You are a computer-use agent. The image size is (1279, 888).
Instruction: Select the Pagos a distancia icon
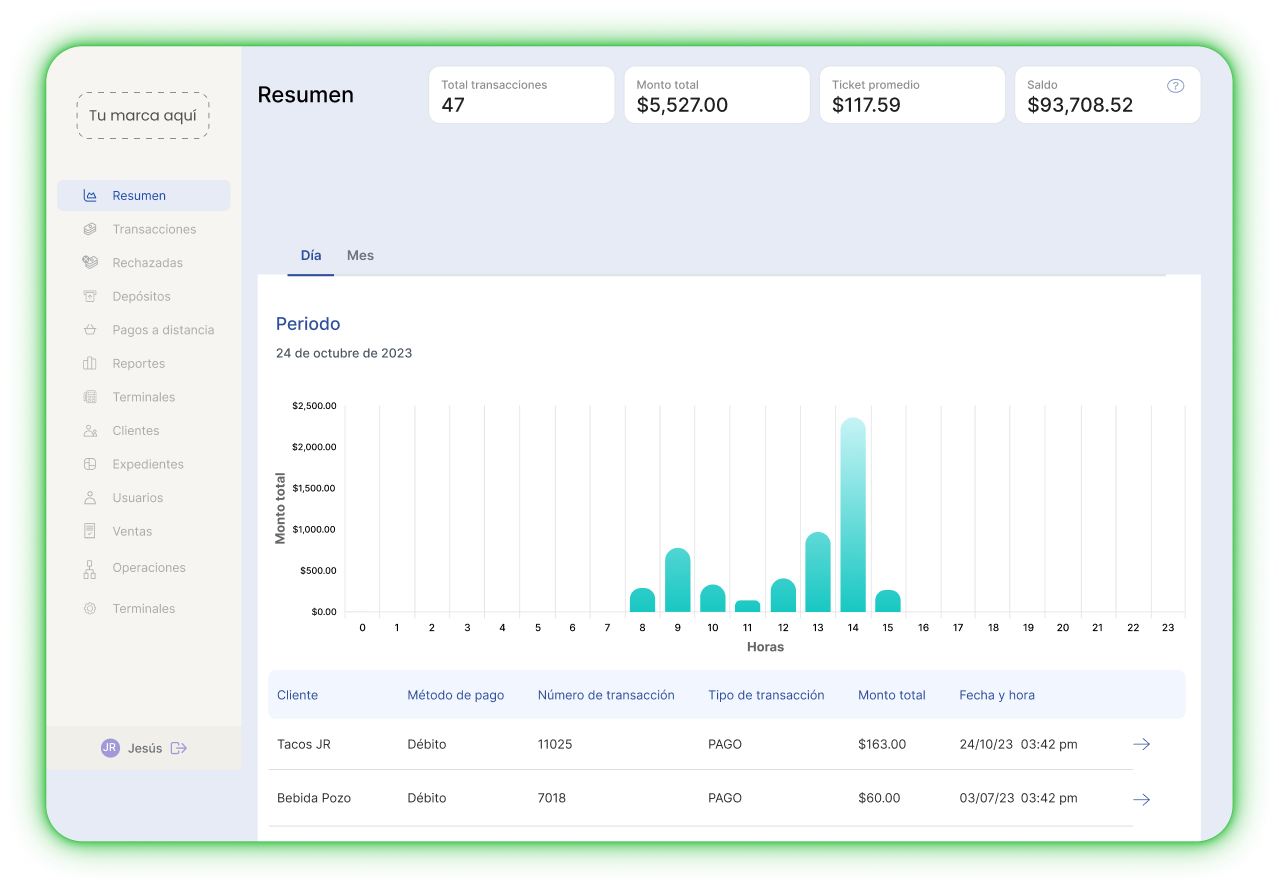coord(91,329)
